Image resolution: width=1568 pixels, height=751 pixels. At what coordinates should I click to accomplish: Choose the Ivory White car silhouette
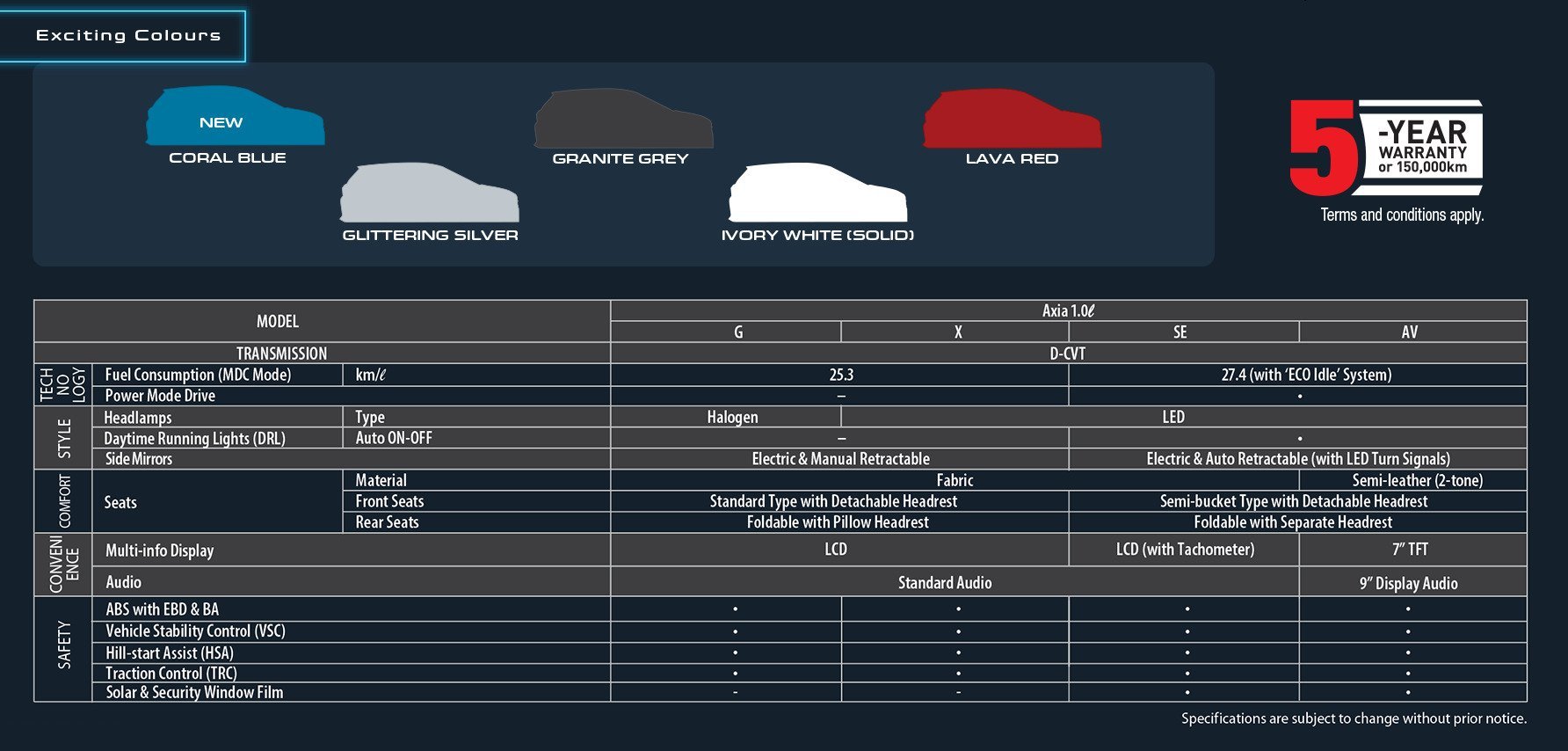817,193
